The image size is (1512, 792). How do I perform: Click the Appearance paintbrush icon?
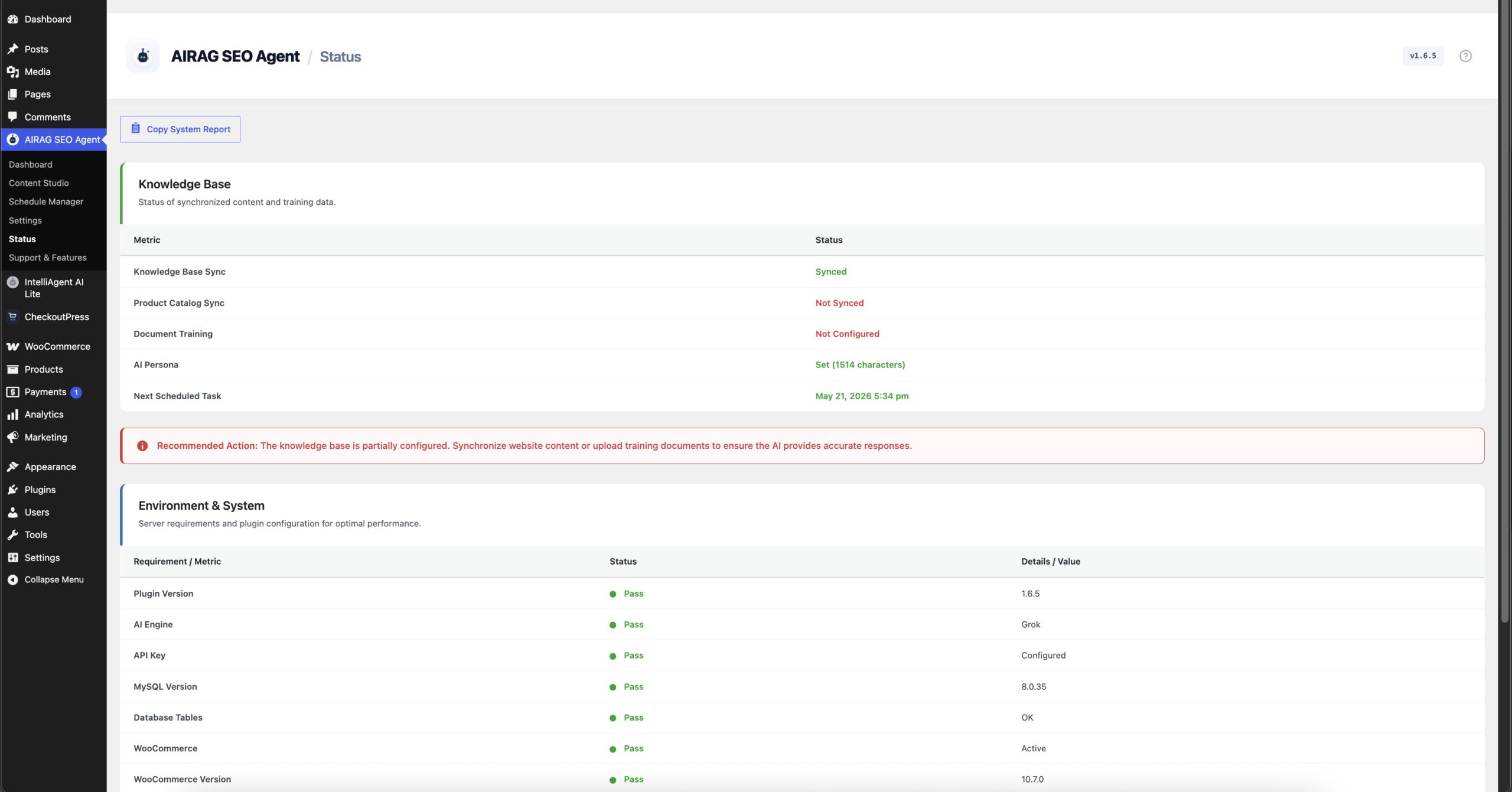(12, 467)
